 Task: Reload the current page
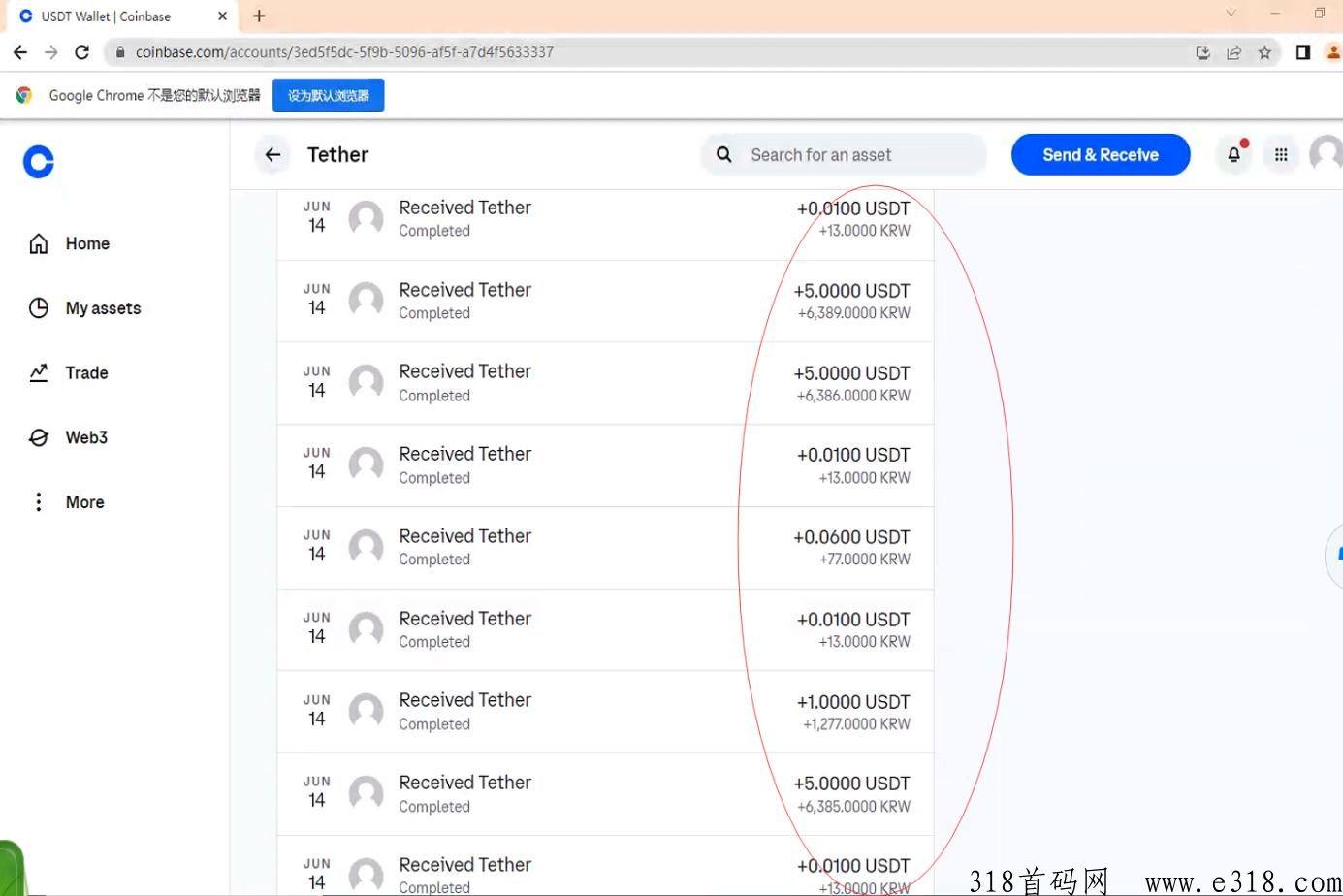pyautogui.click(x=82, y=52)
